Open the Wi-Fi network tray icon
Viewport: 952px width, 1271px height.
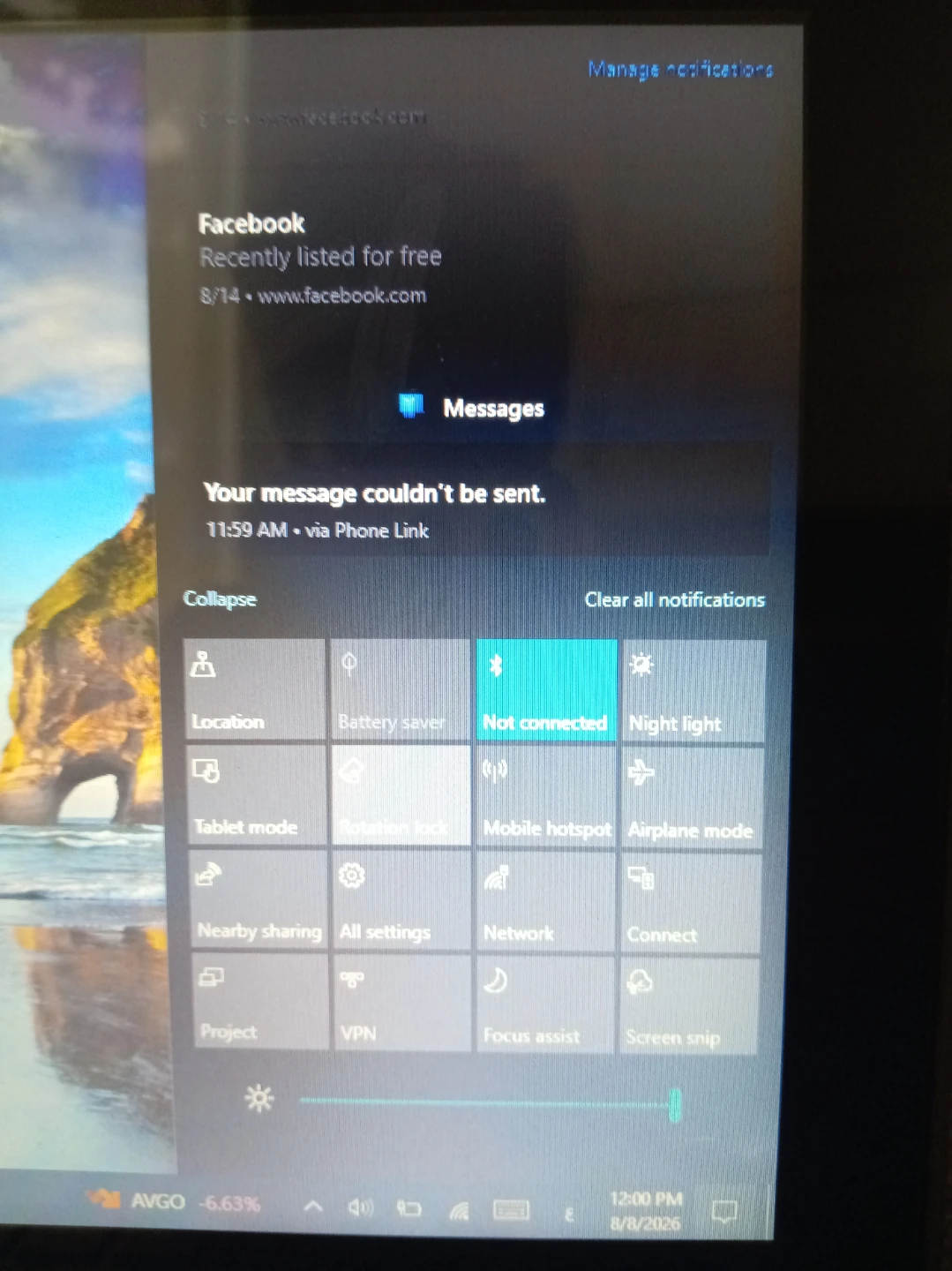click(459, 1210)
